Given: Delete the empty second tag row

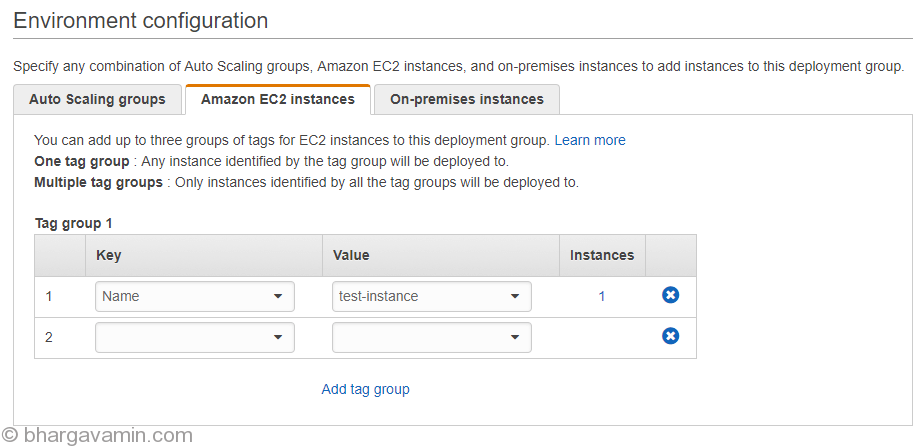Looking at the screenshot, I should [671, 336].
